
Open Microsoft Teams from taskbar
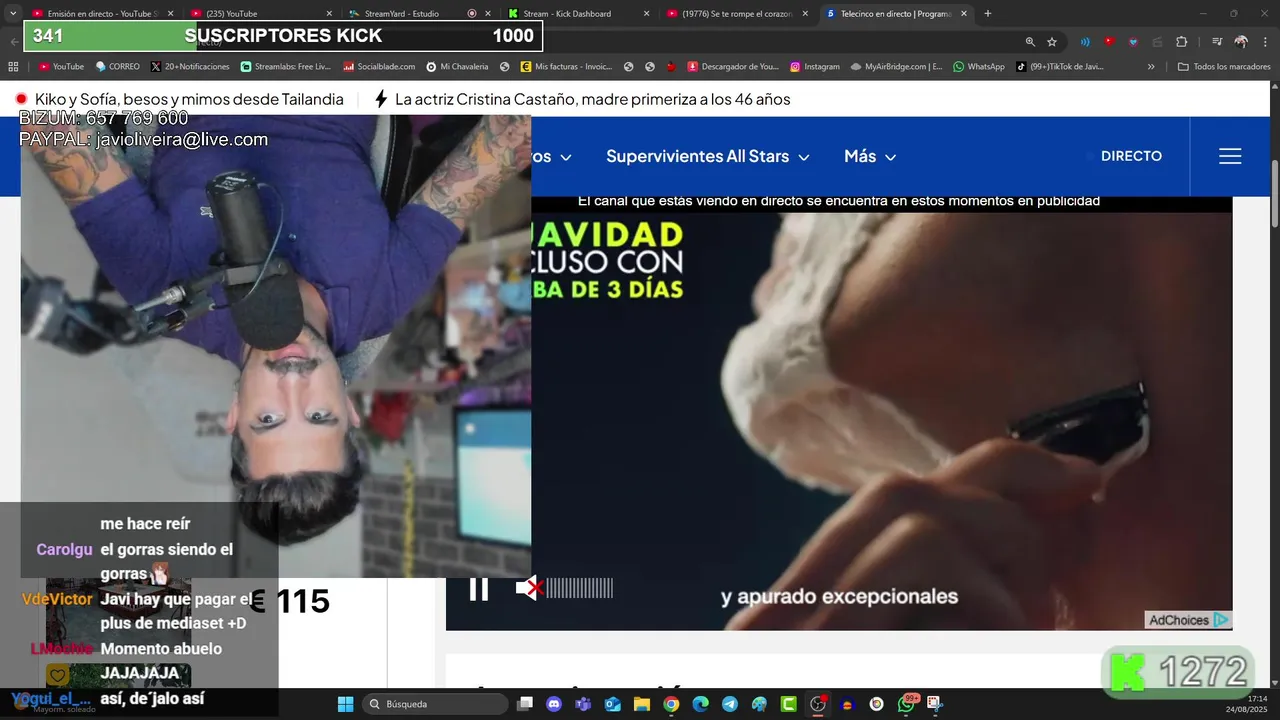pyautogui.click(x=583, y=704)
